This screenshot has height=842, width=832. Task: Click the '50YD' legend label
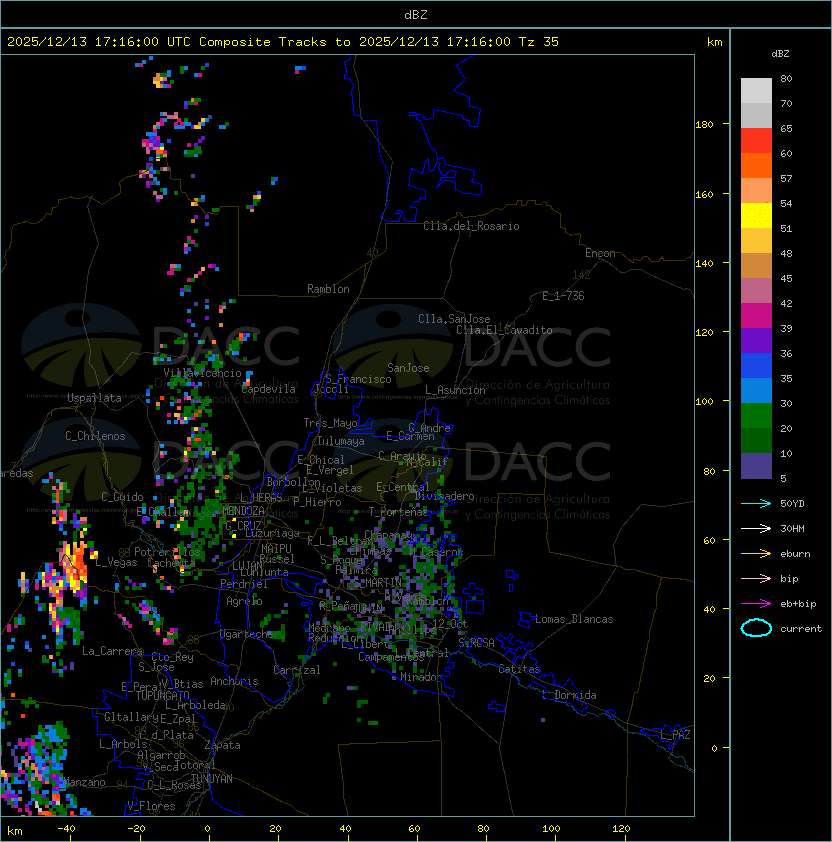tap(792, 504)
